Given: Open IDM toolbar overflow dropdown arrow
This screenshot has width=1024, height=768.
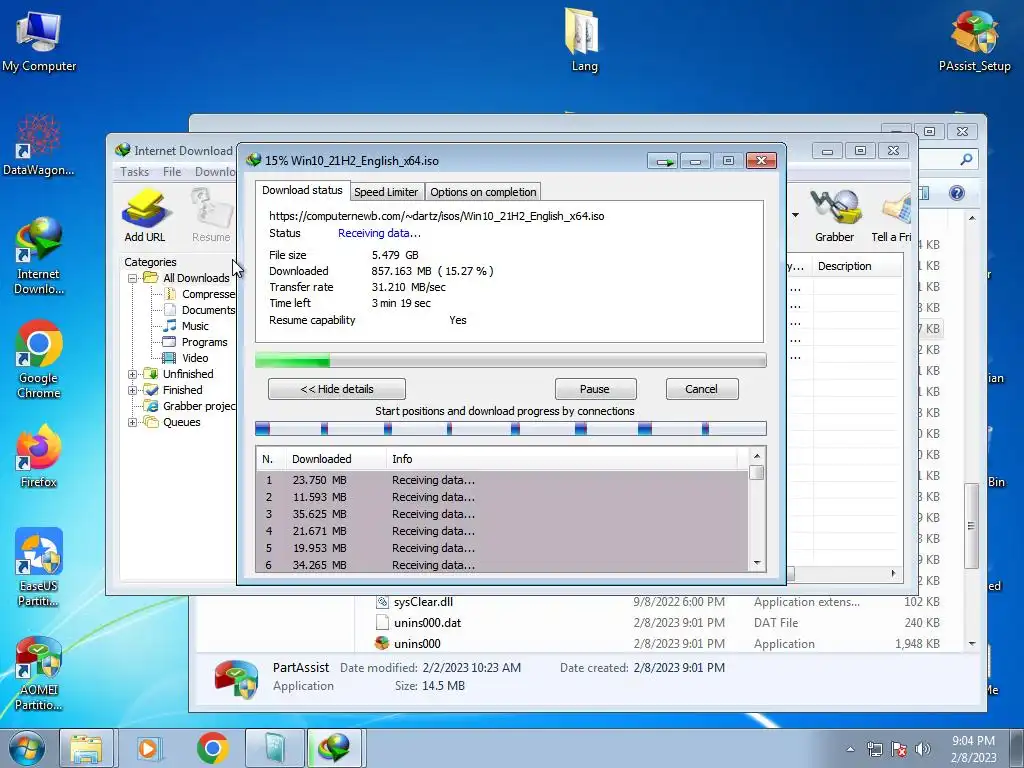Looking at the screenshot, I should click(x=795, y=215).
